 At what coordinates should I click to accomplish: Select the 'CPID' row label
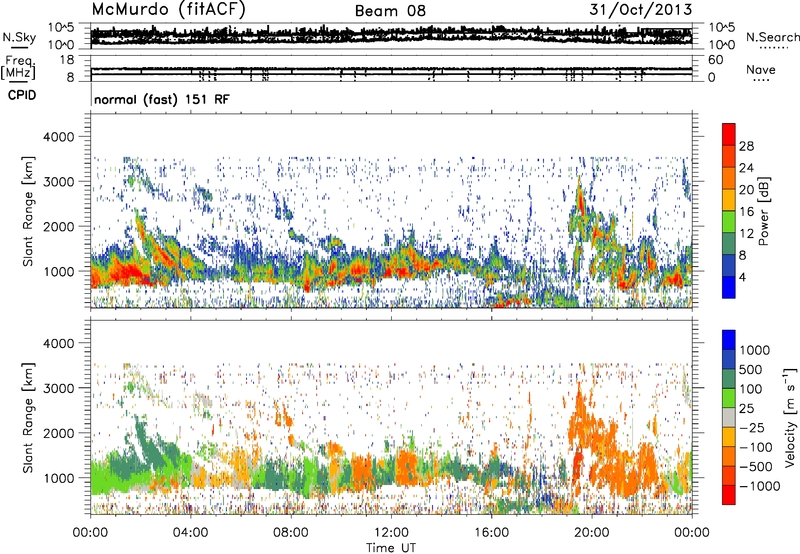(x=22, y=95)
